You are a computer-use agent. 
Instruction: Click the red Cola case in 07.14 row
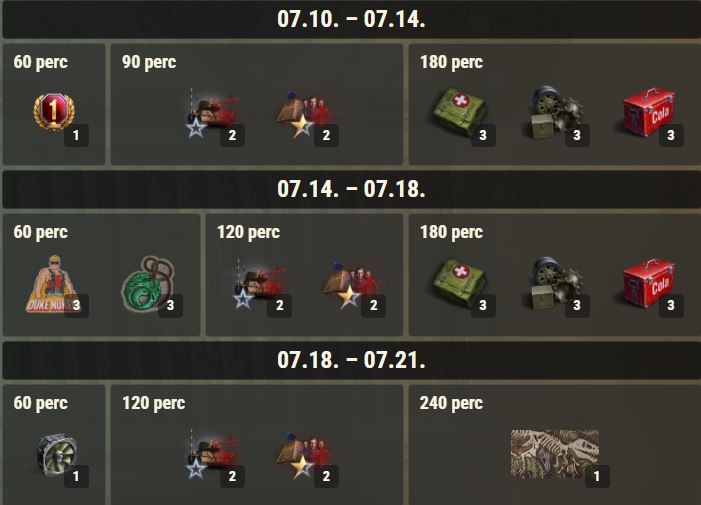[x=649, y=283]
